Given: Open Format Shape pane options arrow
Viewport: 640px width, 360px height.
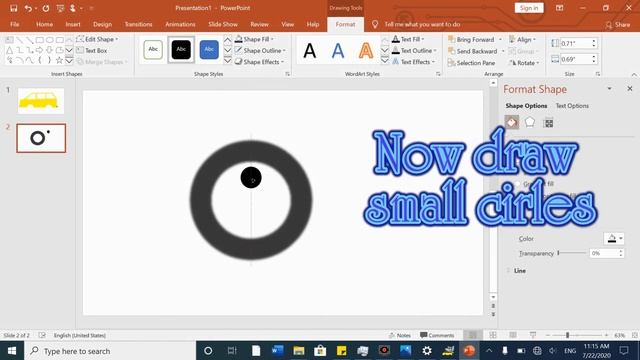Looking at the screenshot, I should (609, 89).
